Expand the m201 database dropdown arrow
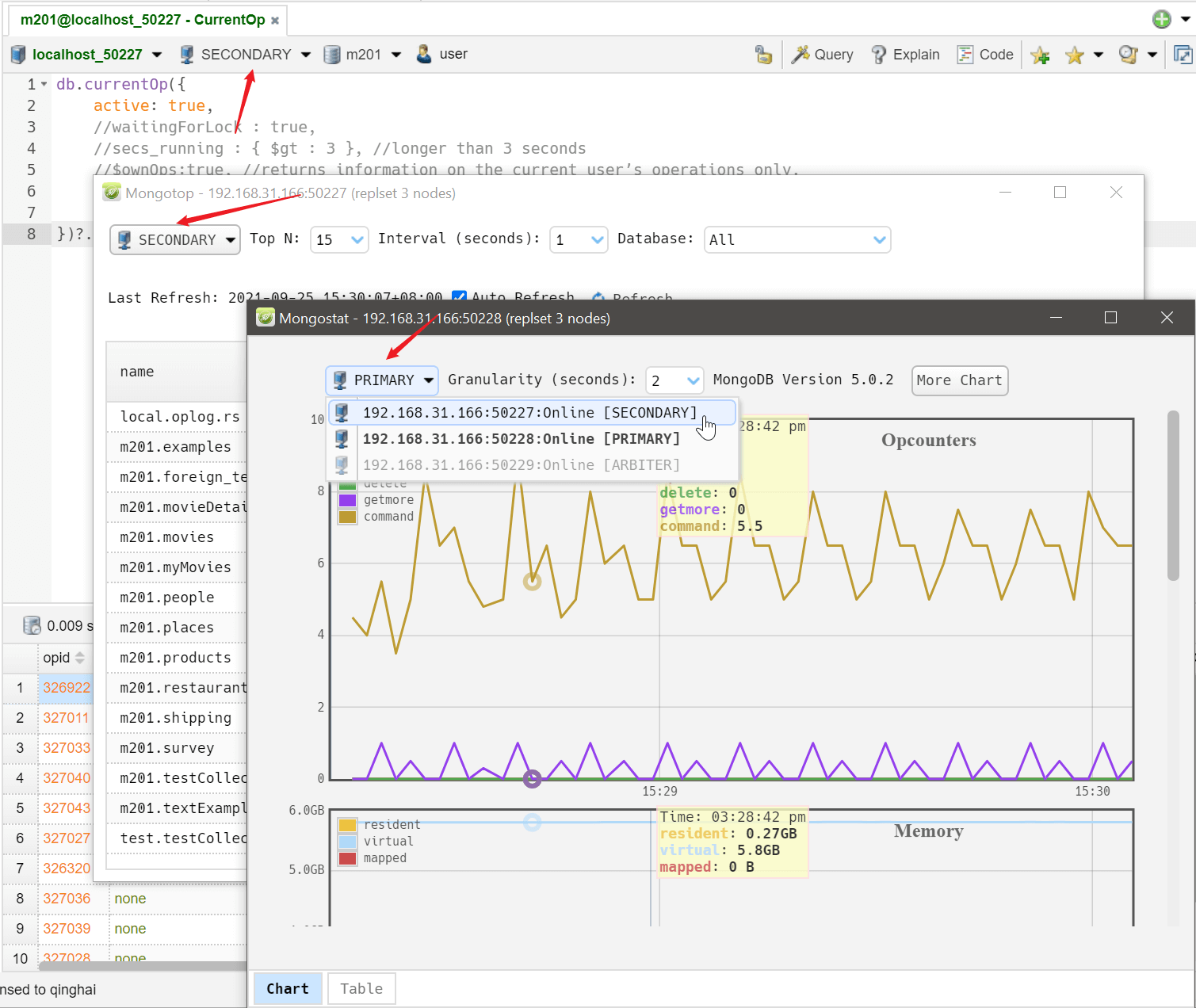Screen dimensions: 1196x1008 click(396, 55)
